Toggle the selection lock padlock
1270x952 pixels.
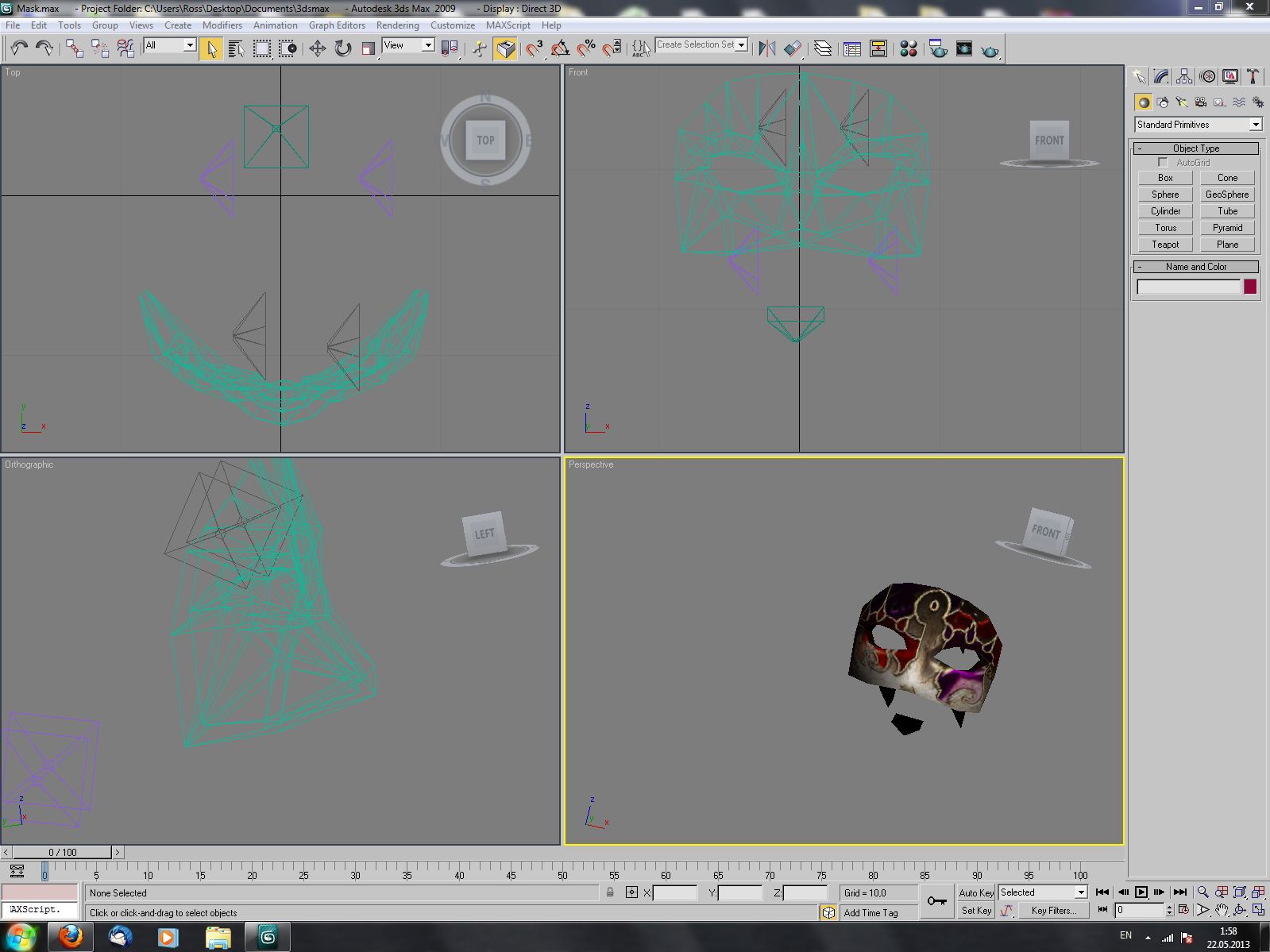[x=610, y=892]
